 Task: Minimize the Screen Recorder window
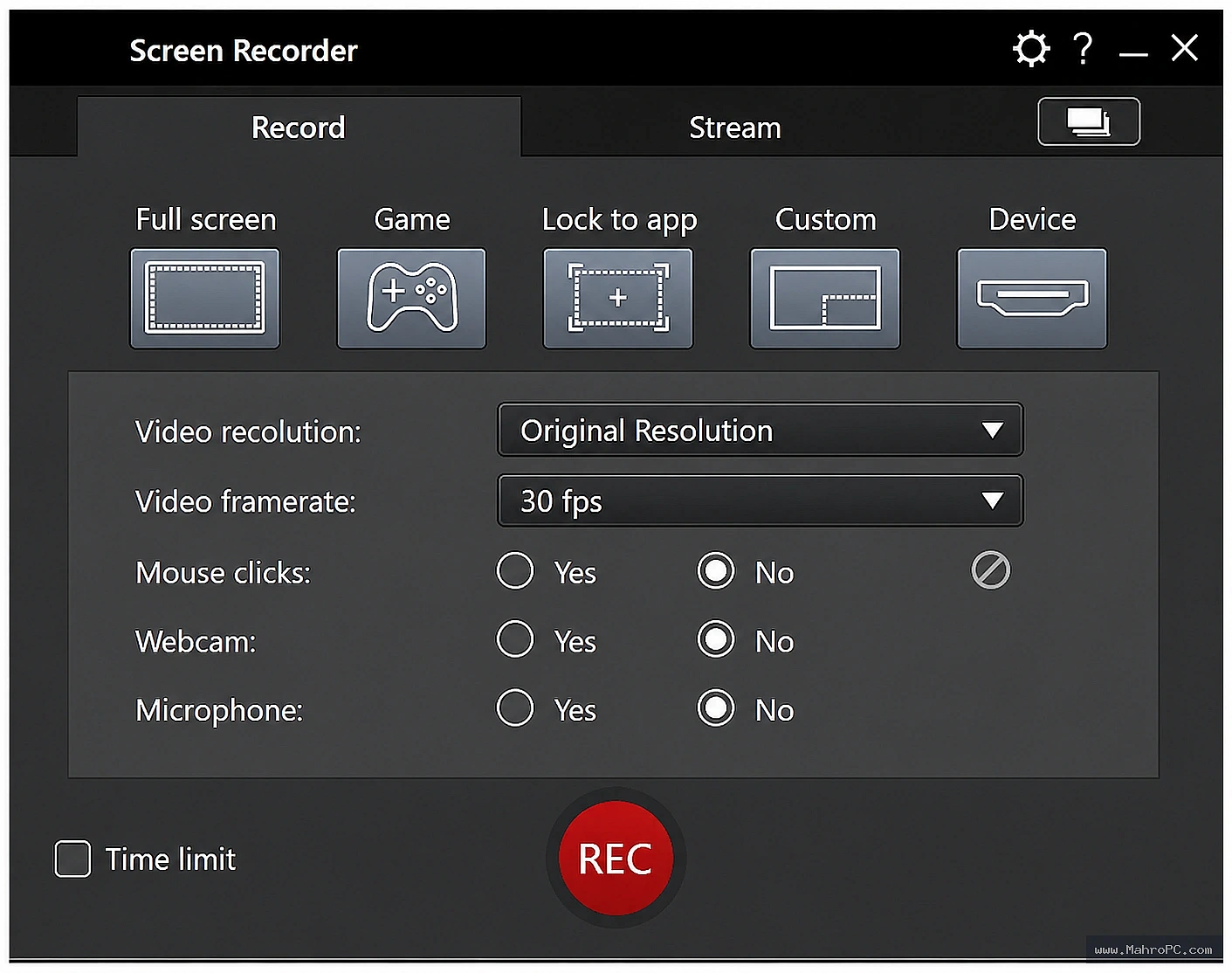[x=1133, y=54]
